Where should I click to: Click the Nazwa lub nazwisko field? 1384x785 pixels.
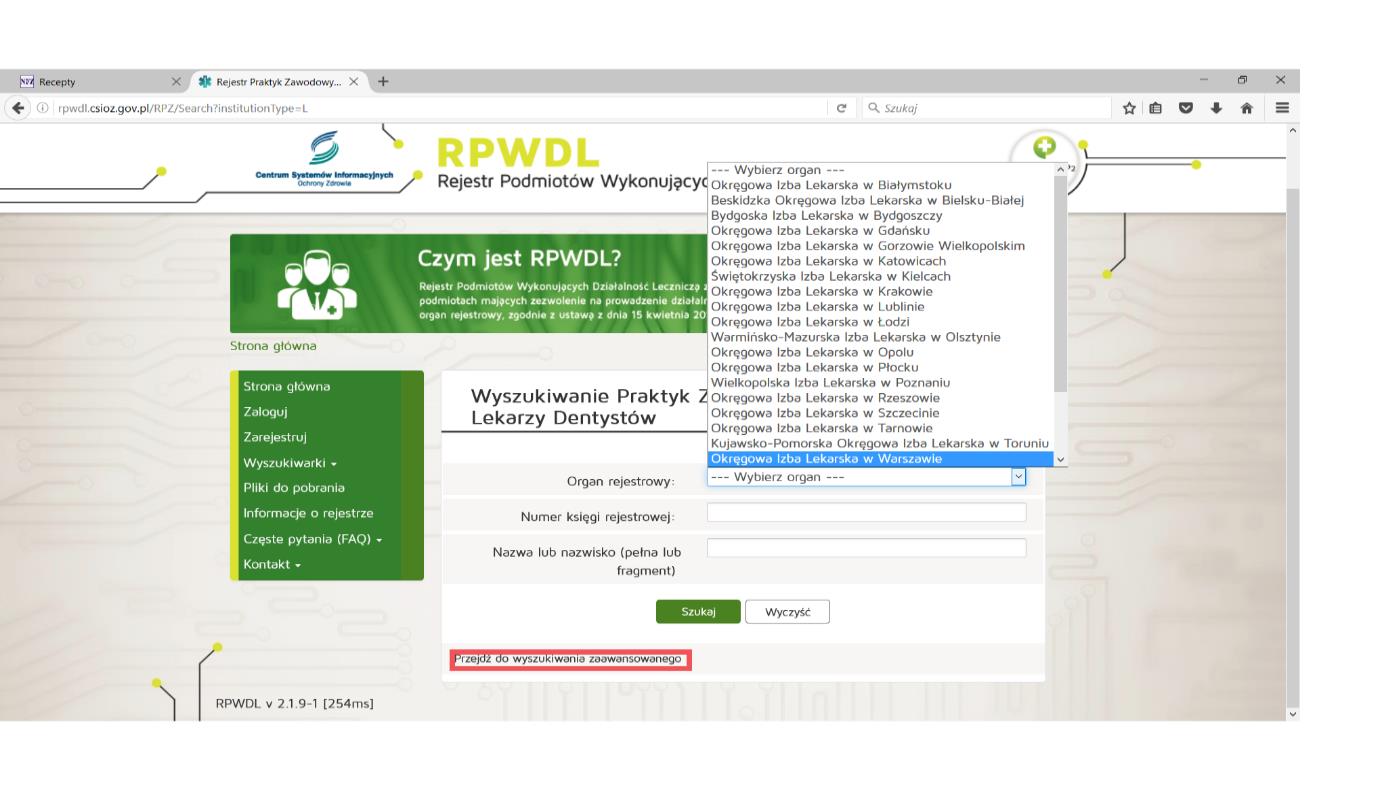866,548
